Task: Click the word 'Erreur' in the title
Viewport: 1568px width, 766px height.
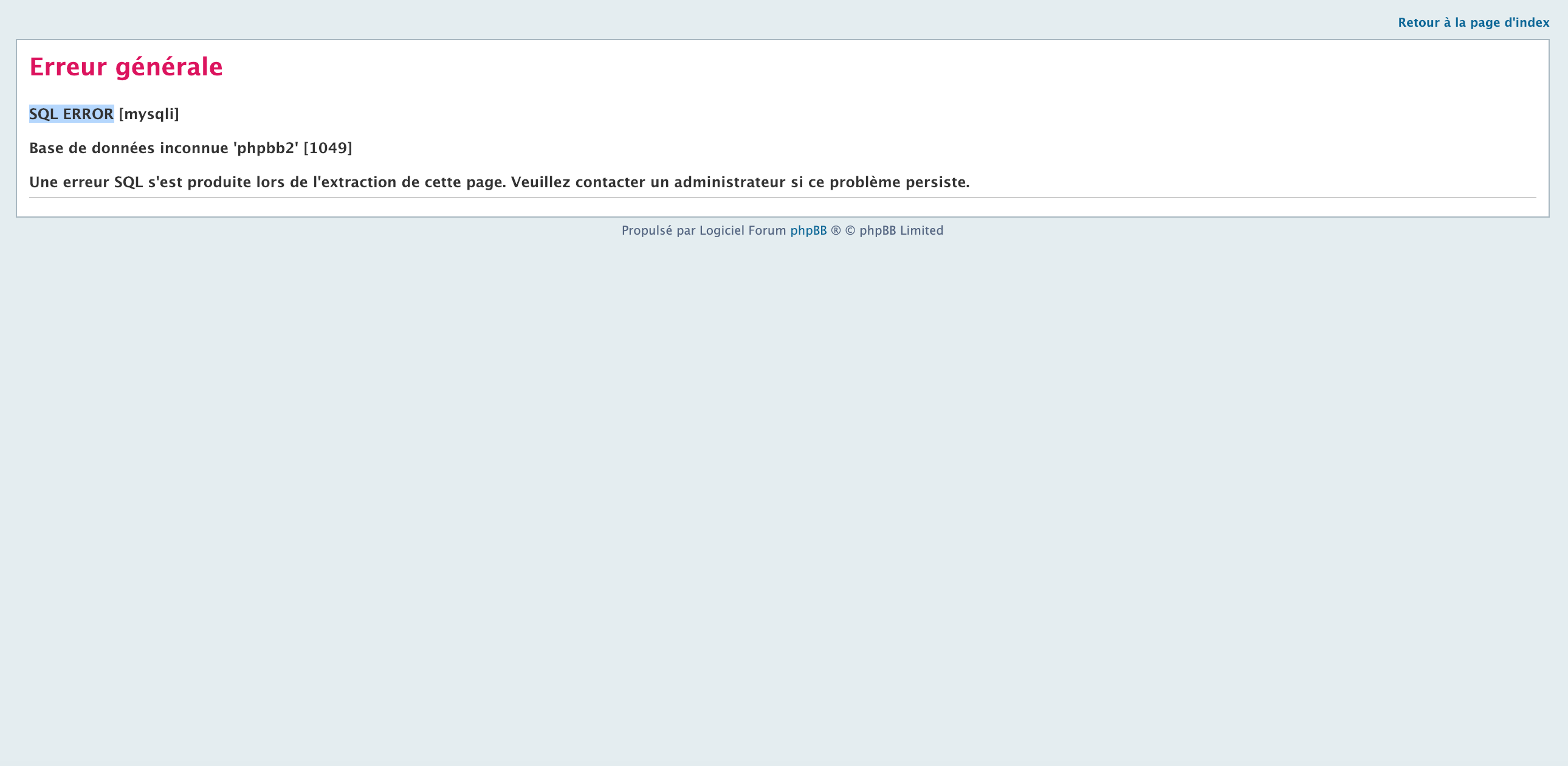Action: coord(67,66)
